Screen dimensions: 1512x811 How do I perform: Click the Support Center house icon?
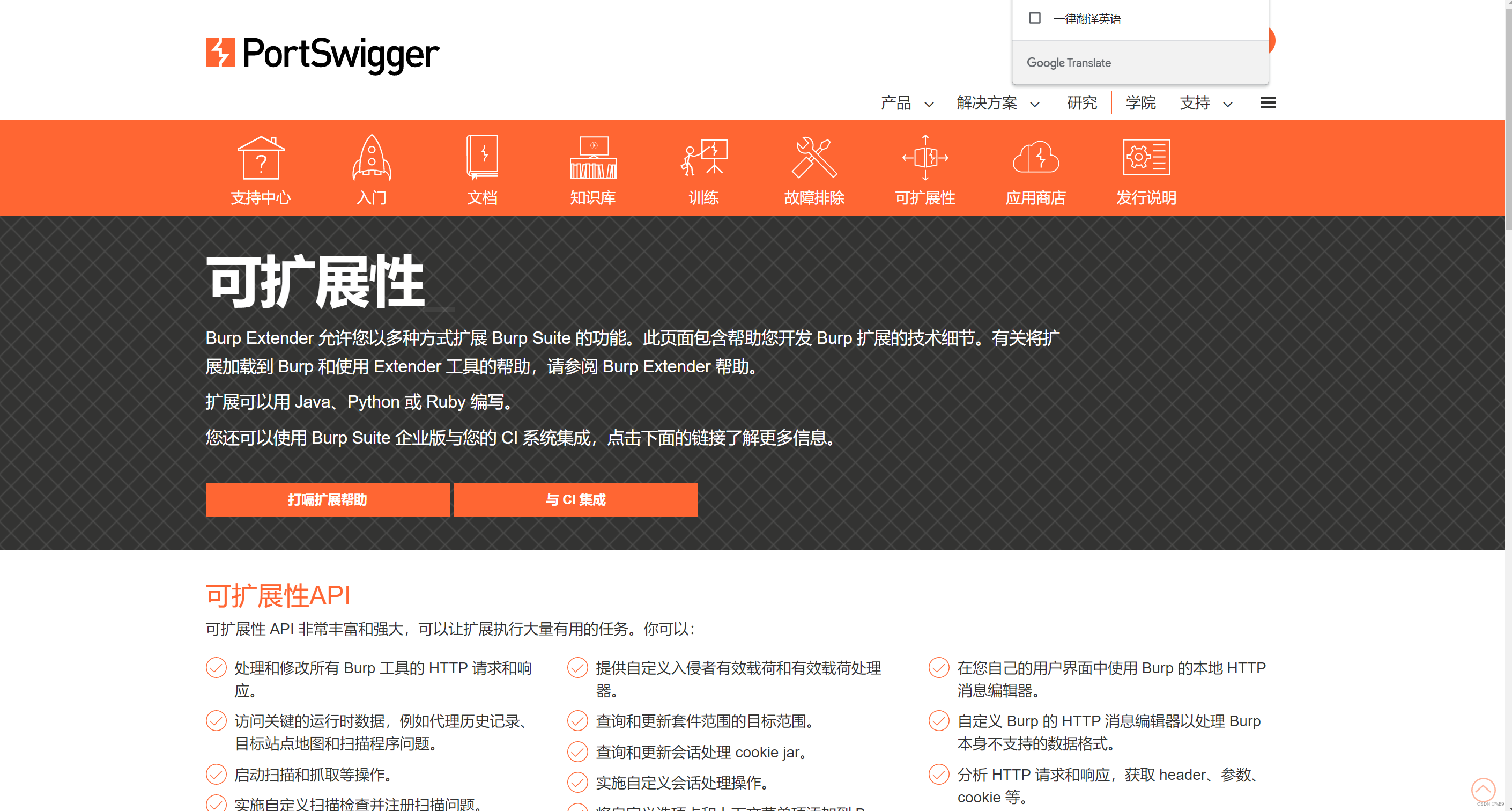tap(261, 157)
